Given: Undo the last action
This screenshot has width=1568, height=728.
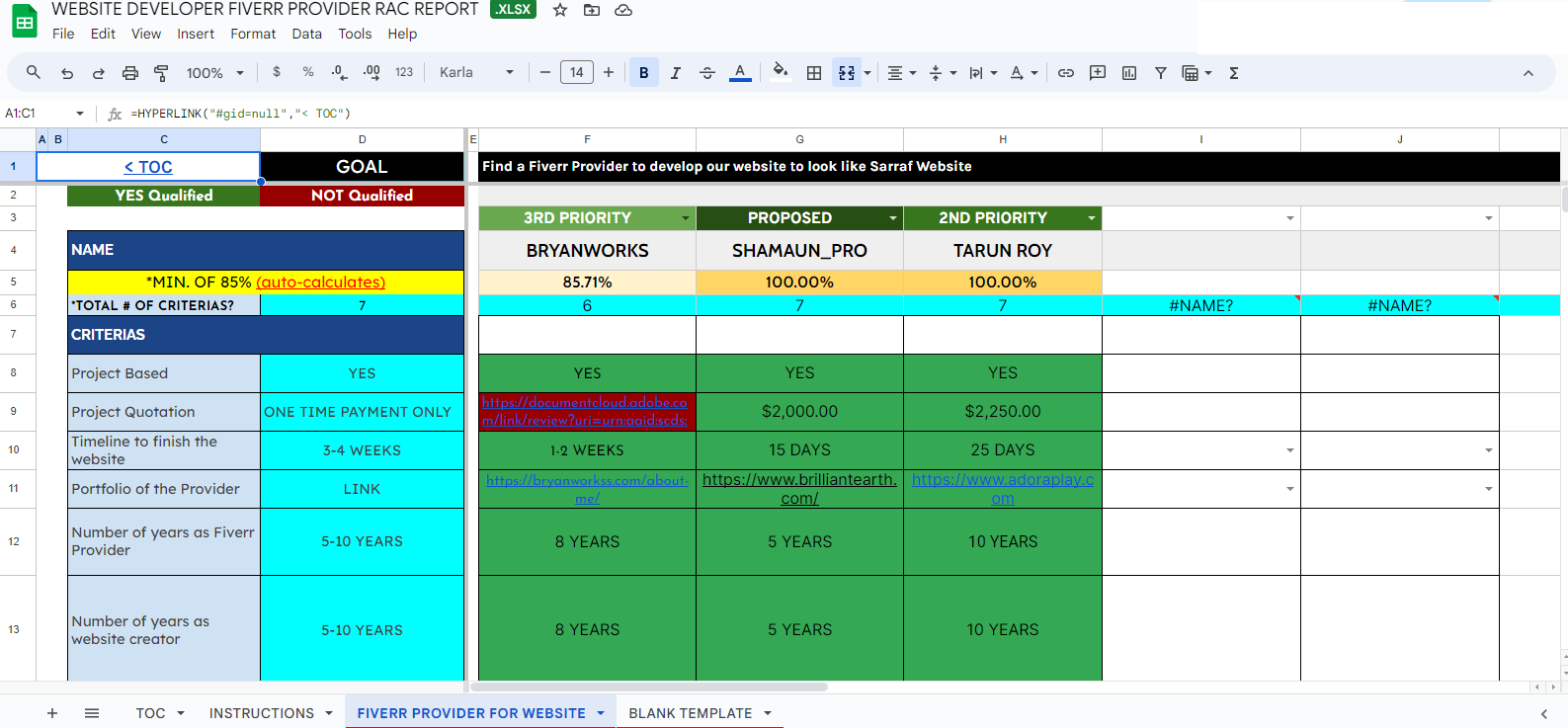Looking at the screenshot, I should [67, 73].
